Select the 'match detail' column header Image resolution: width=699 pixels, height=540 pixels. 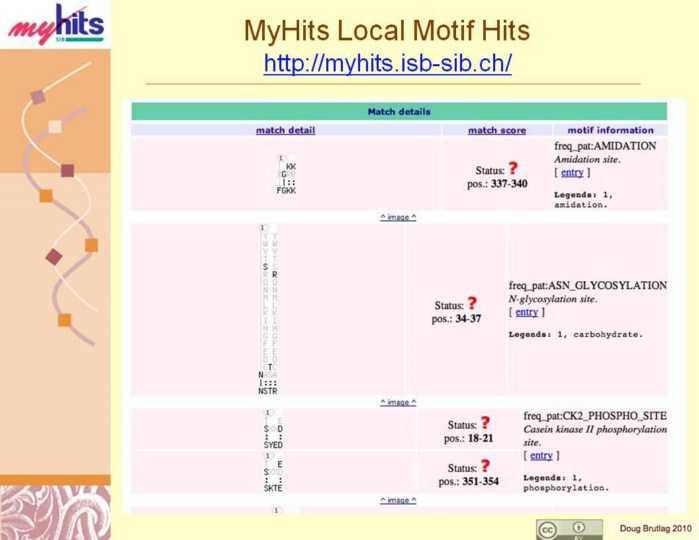pos(285,130)
